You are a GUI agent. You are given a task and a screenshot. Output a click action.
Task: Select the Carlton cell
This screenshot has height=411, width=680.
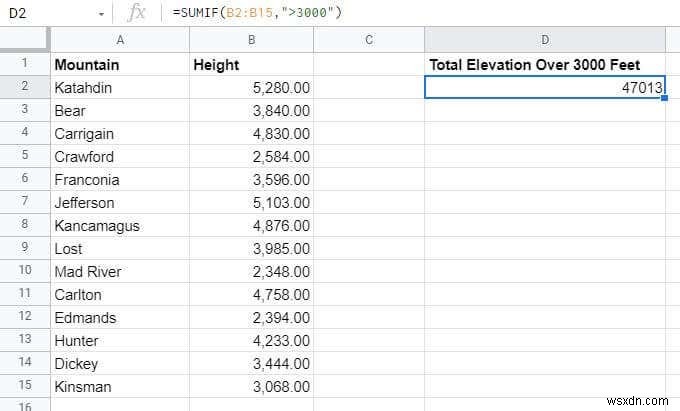120,294
